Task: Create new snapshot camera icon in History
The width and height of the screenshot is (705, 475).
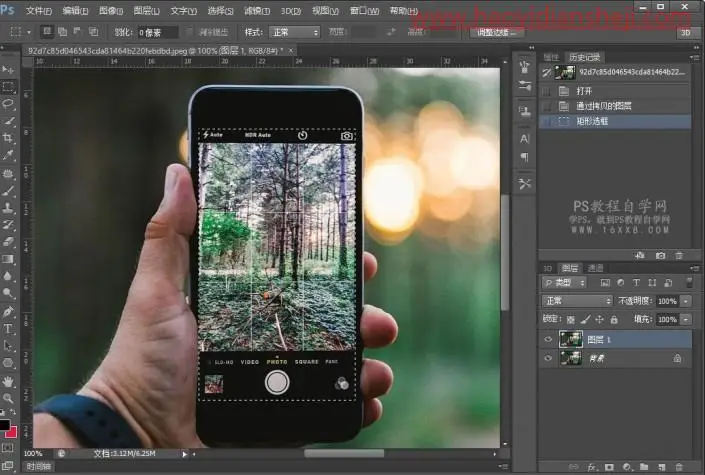Action: click(x=660, y=255)
